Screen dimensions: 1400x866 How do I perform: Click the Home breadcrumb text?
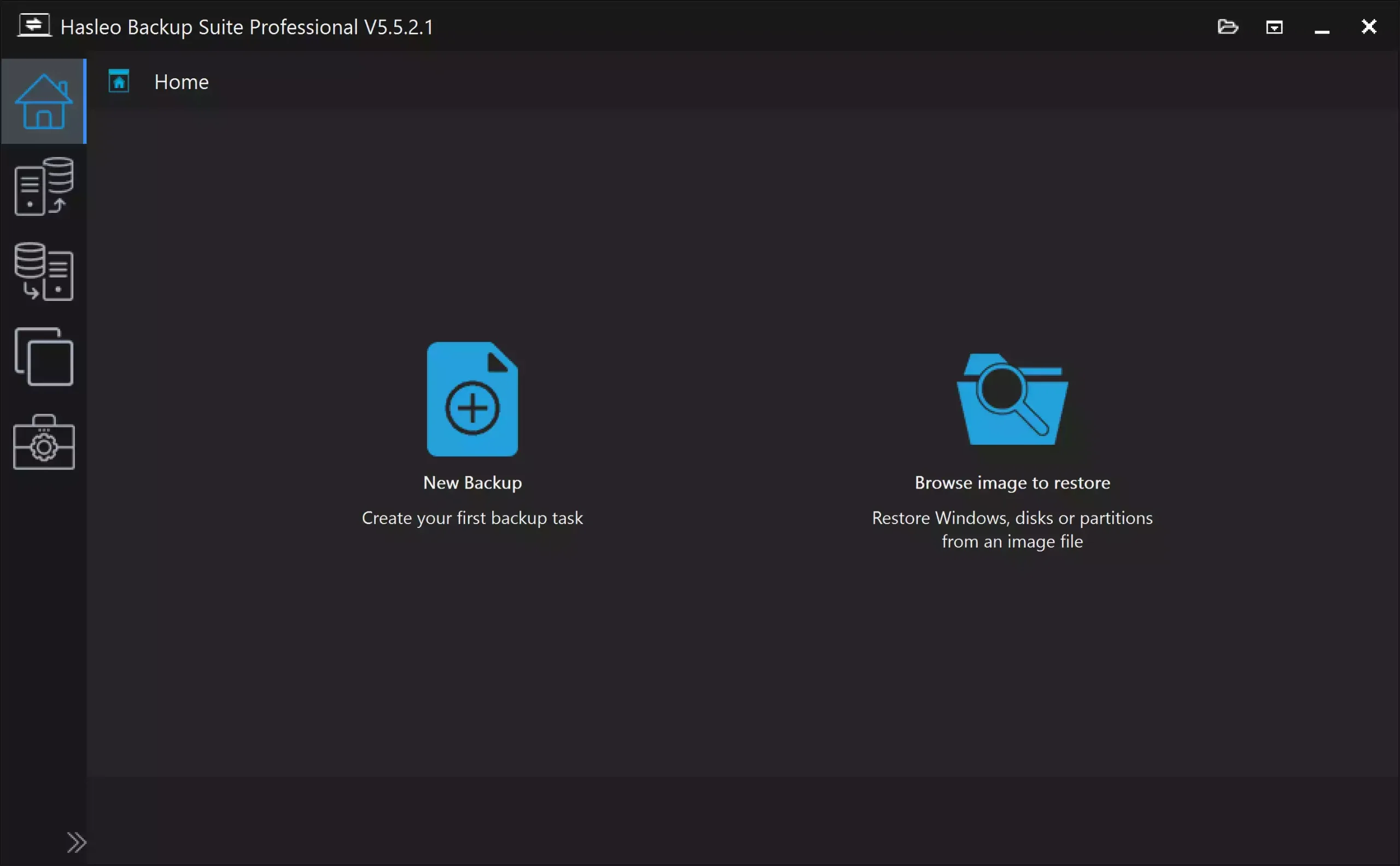point(182,82)
